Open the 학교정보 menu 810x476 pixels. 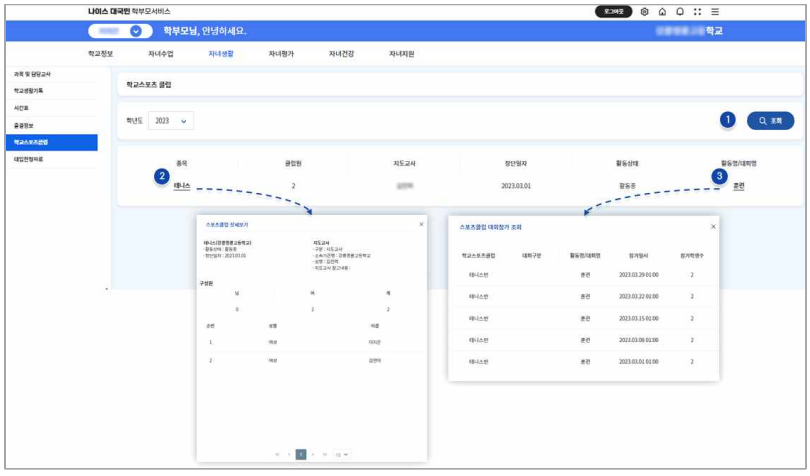pyautogui.click(x=100, y=54)
